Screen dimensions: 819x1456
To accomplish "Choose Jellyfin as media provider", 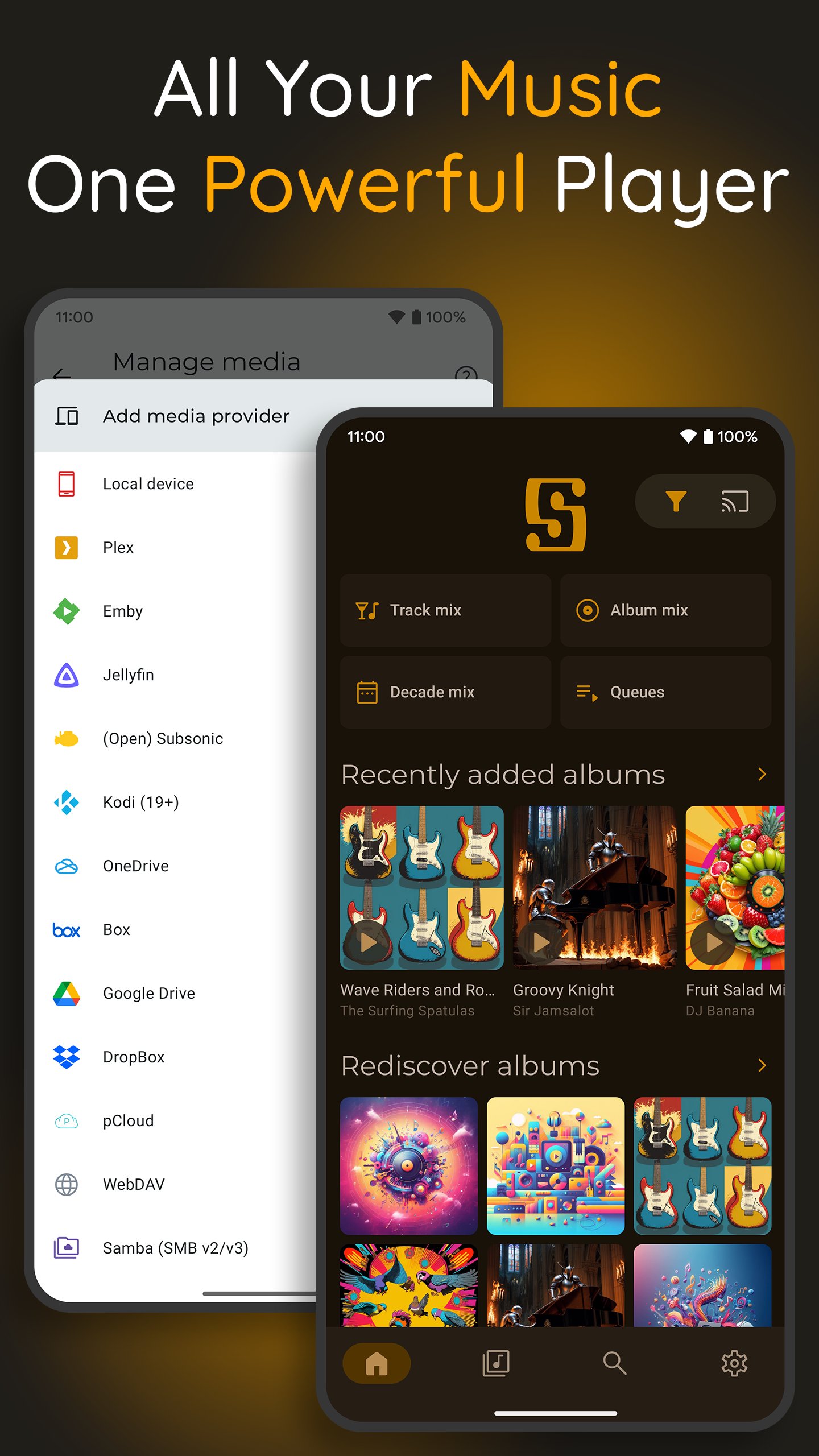I will [x=128, y=675].
